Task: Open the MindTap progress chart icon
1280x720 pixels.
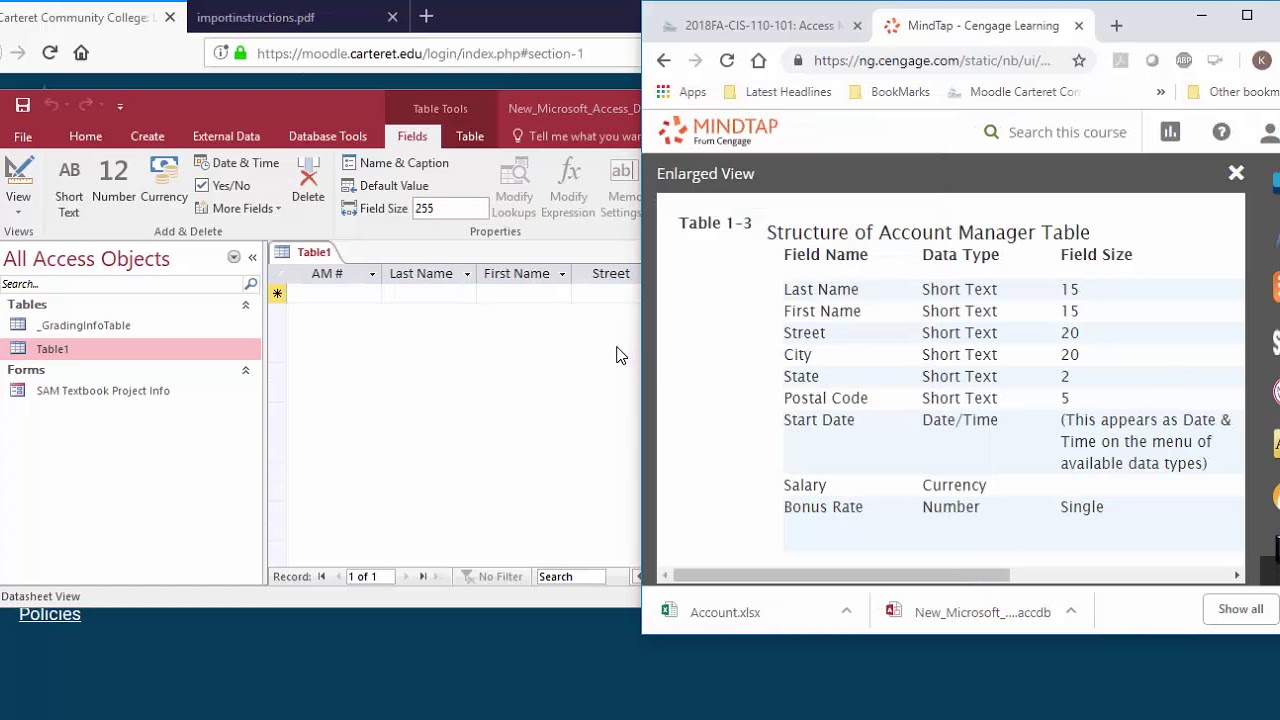Action: coord(1170,132)
